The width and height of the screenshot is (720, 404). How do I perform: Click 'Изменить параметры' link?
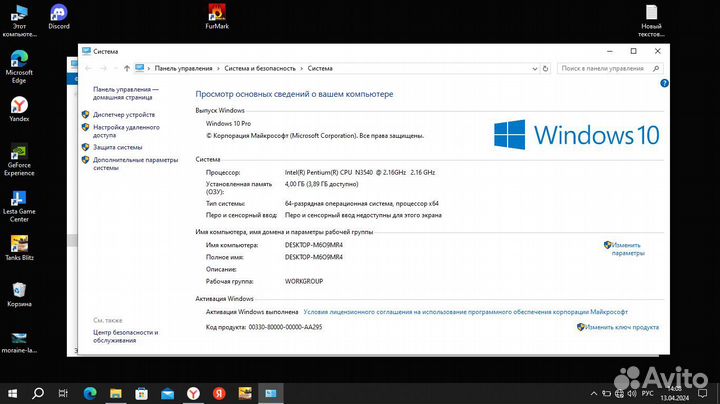(628, 249)
